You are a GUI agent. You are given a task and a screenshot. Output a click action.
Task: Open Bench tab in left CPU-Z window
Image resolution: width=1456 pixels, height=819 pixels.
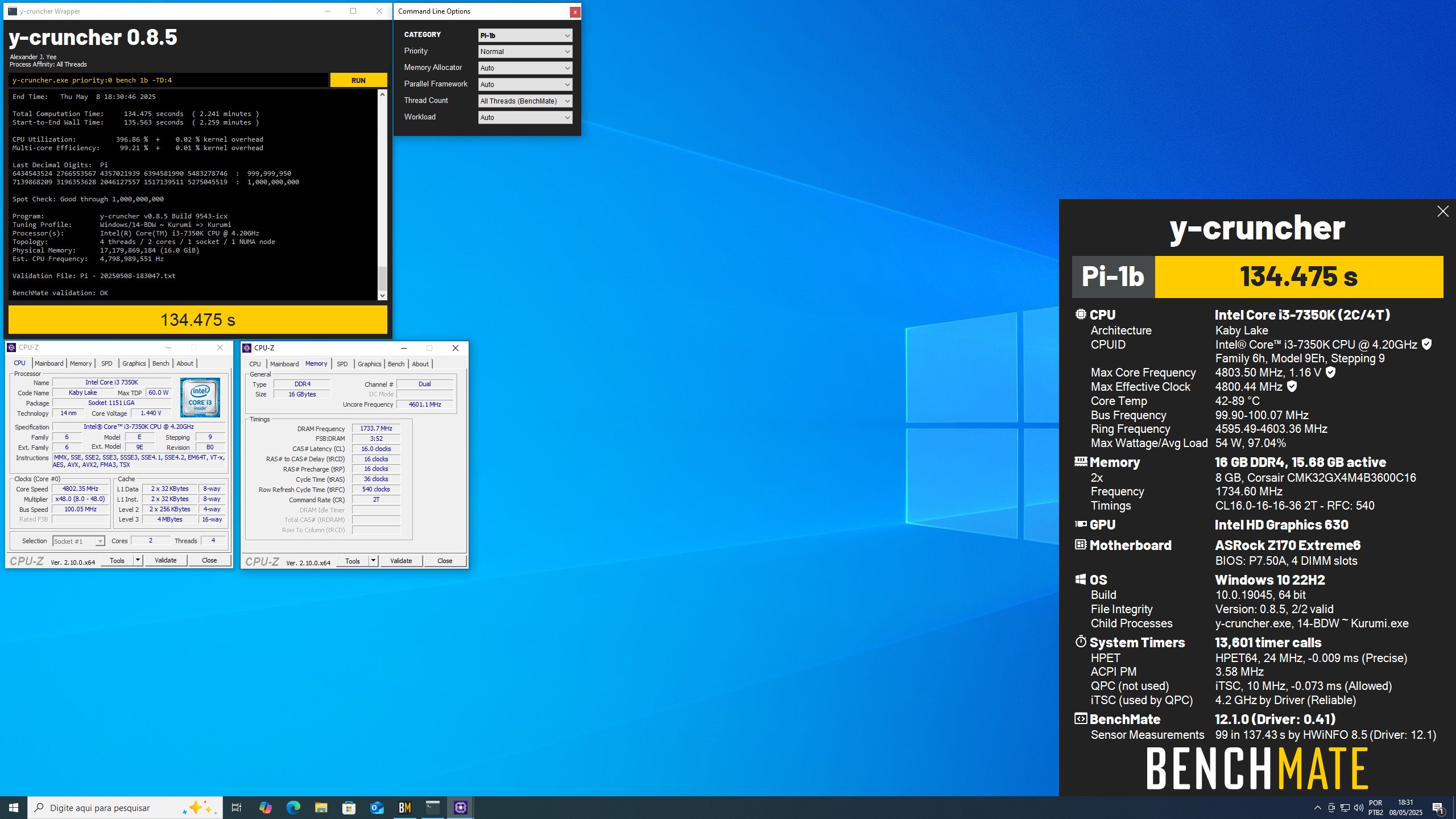click(x=161, y=363)
